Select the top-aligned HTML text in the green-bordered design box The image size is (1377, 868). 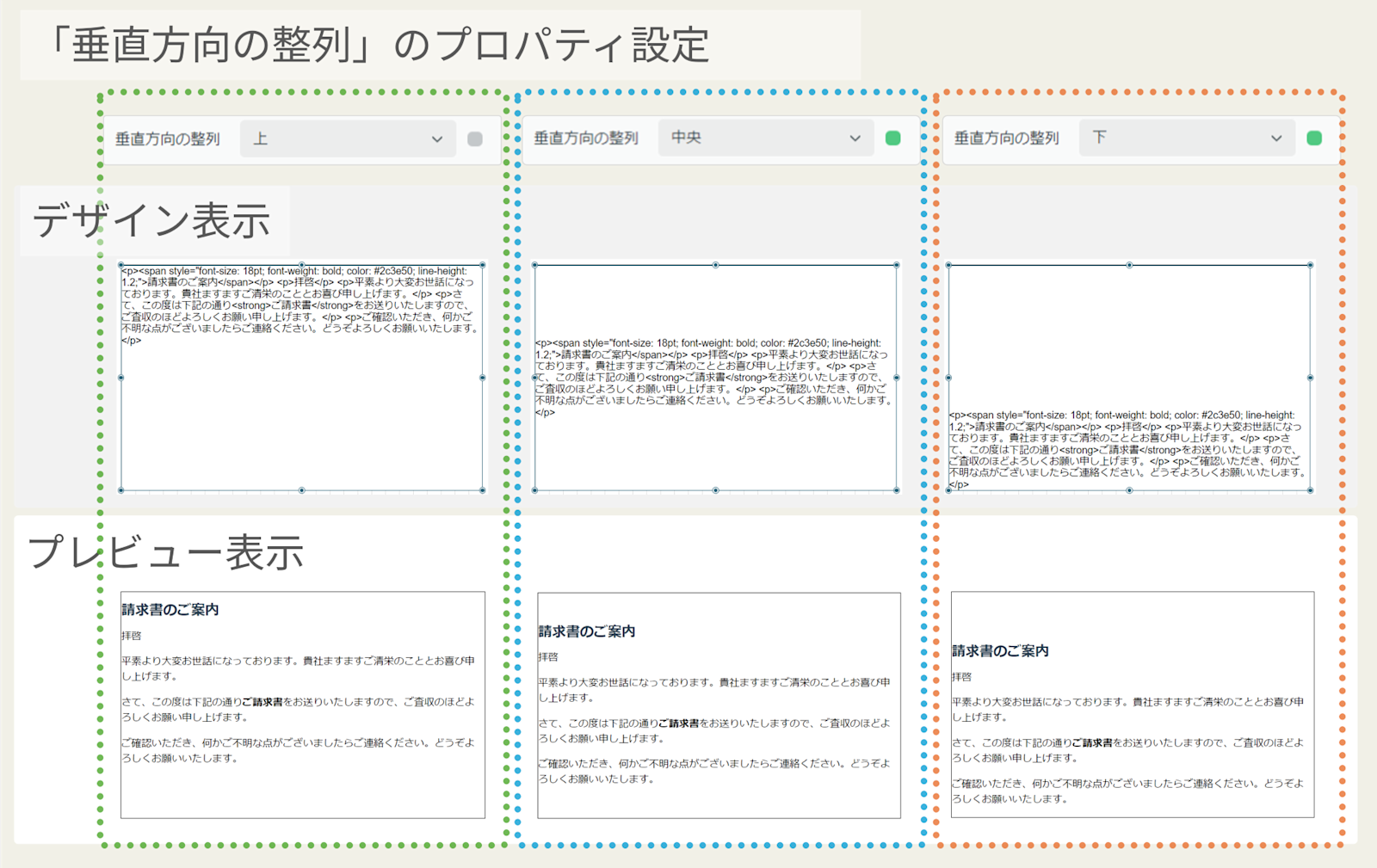(x=299, y=305)
